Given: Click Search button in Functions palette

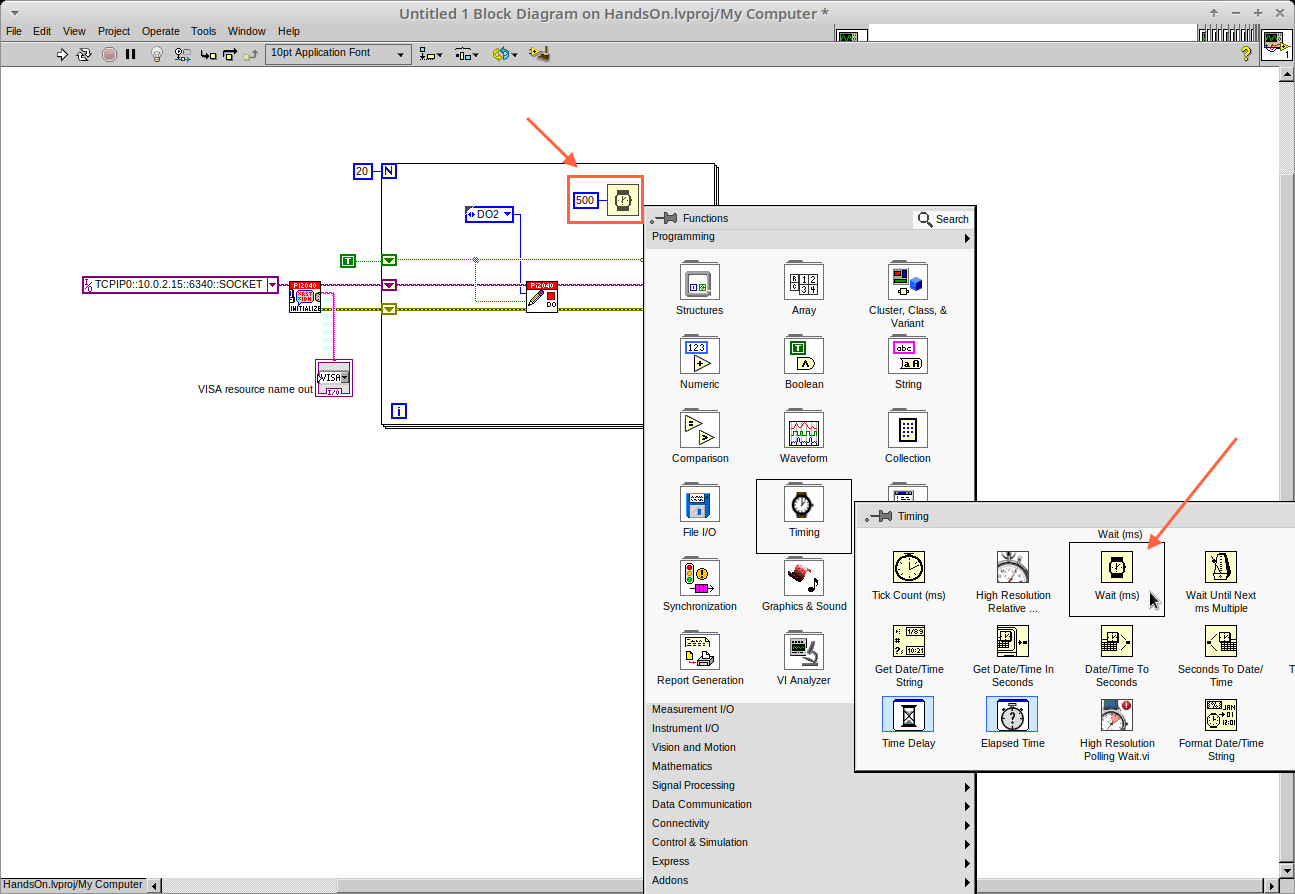Looking at the screenshot, I should click(x=943, y=219).
